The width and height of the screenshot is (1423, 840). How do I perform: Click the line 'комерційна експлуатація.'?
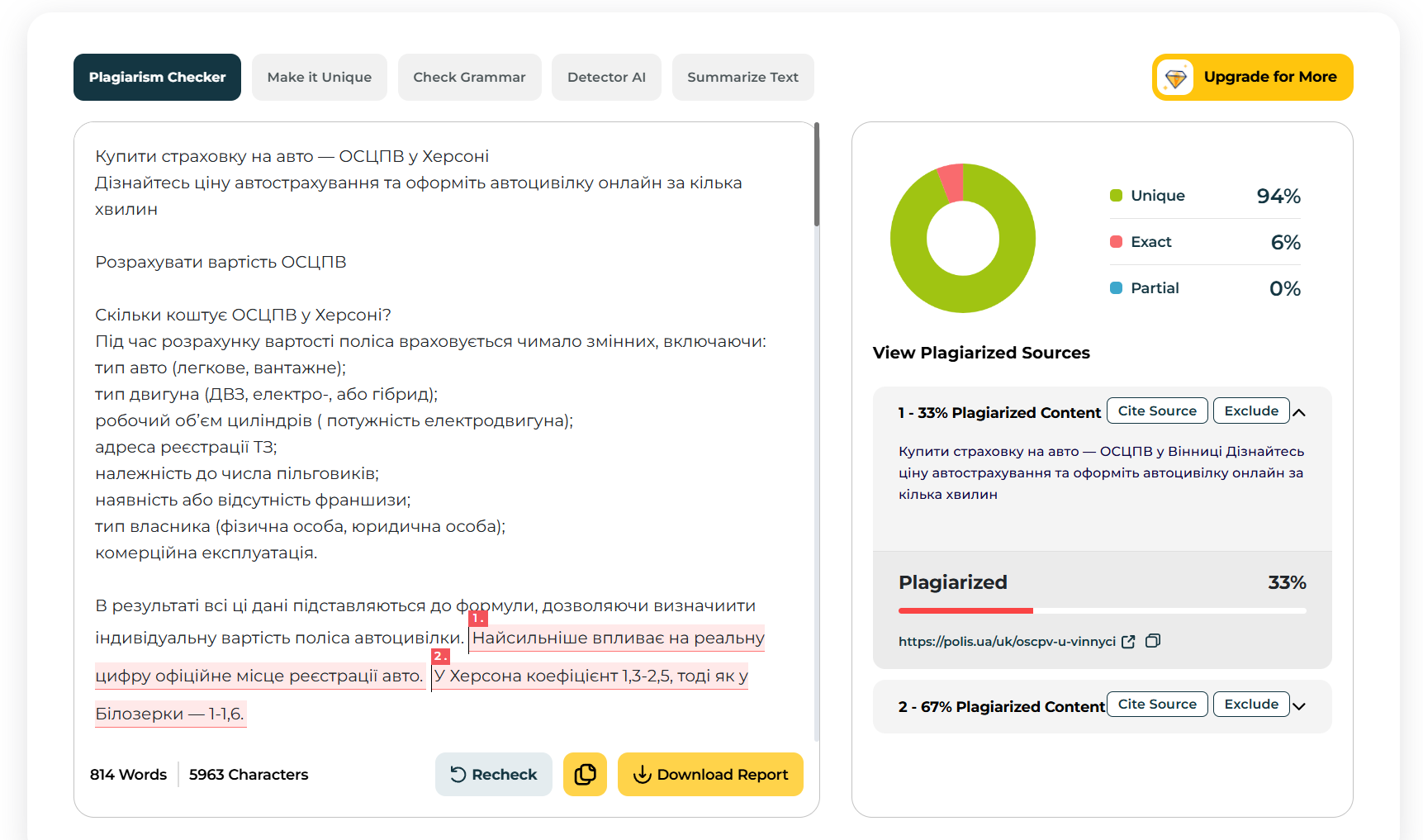(x=206, y=553)
